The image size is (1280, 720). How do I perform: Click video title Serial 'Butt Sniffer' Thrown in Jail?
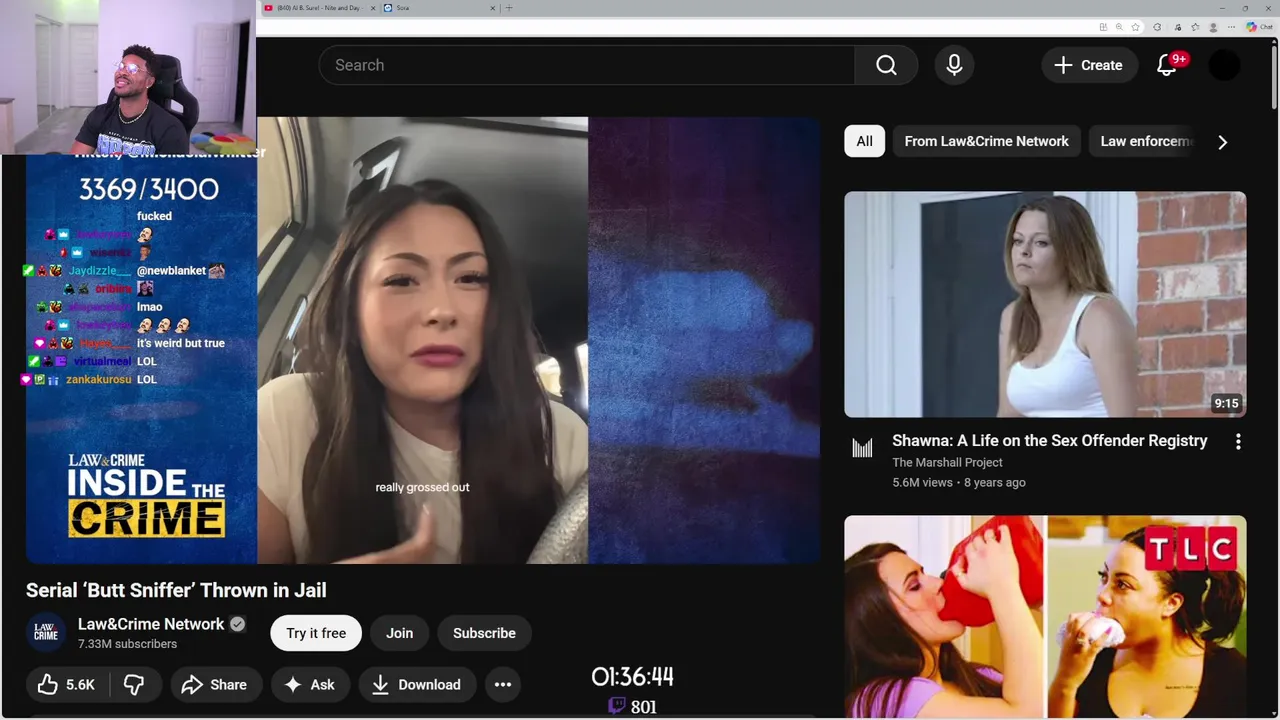pyautogui.click(x=176, y=590)
